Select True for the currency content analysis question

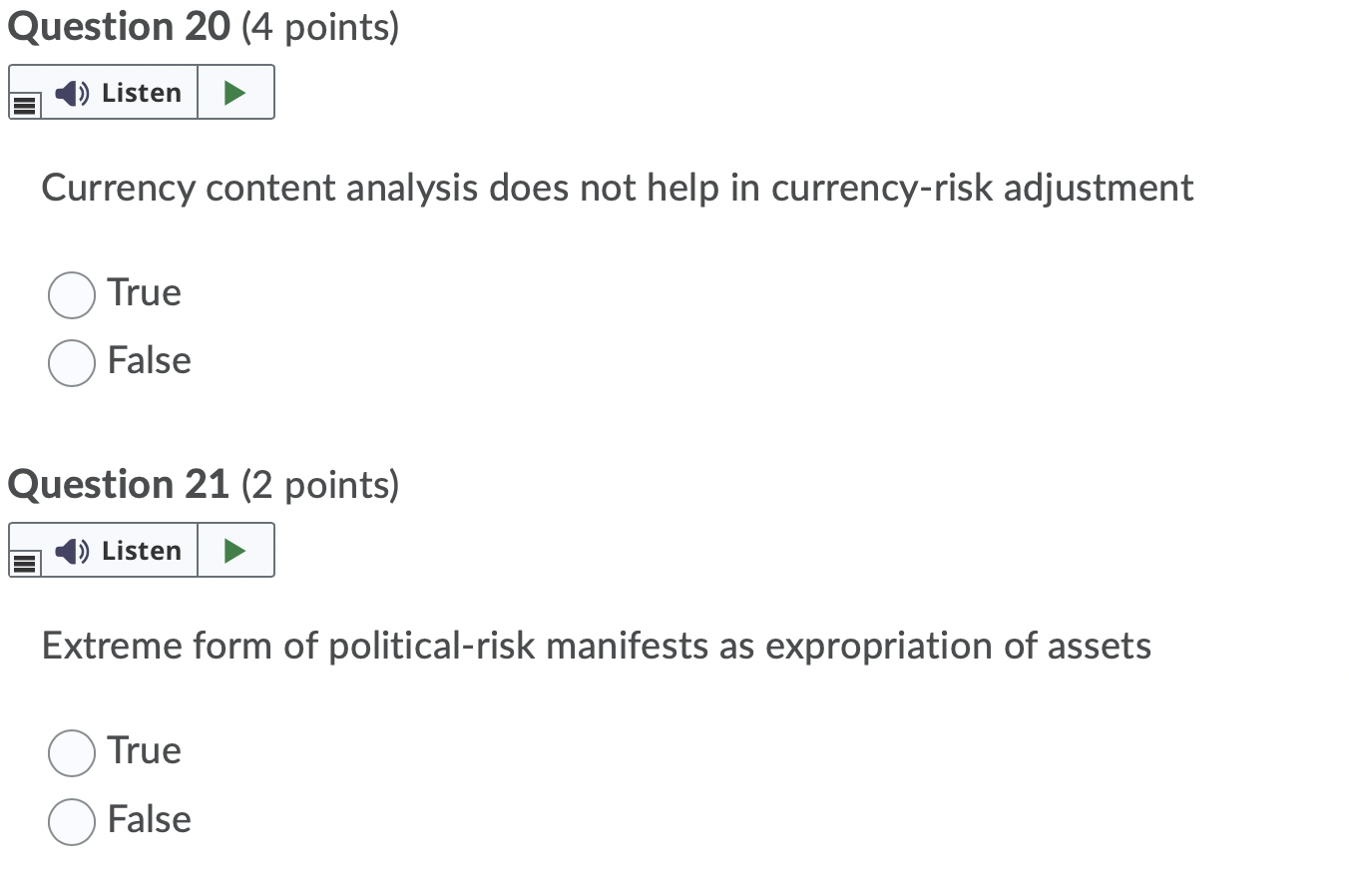click(x=71, y=294)
